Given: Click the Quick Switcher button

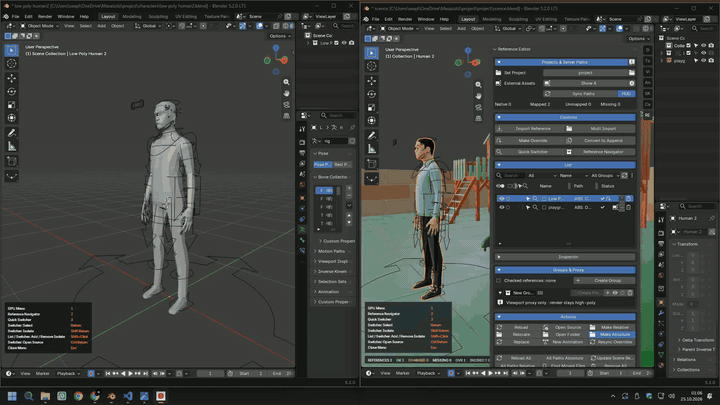Looking at the screenshot, I should pos(529,152).
